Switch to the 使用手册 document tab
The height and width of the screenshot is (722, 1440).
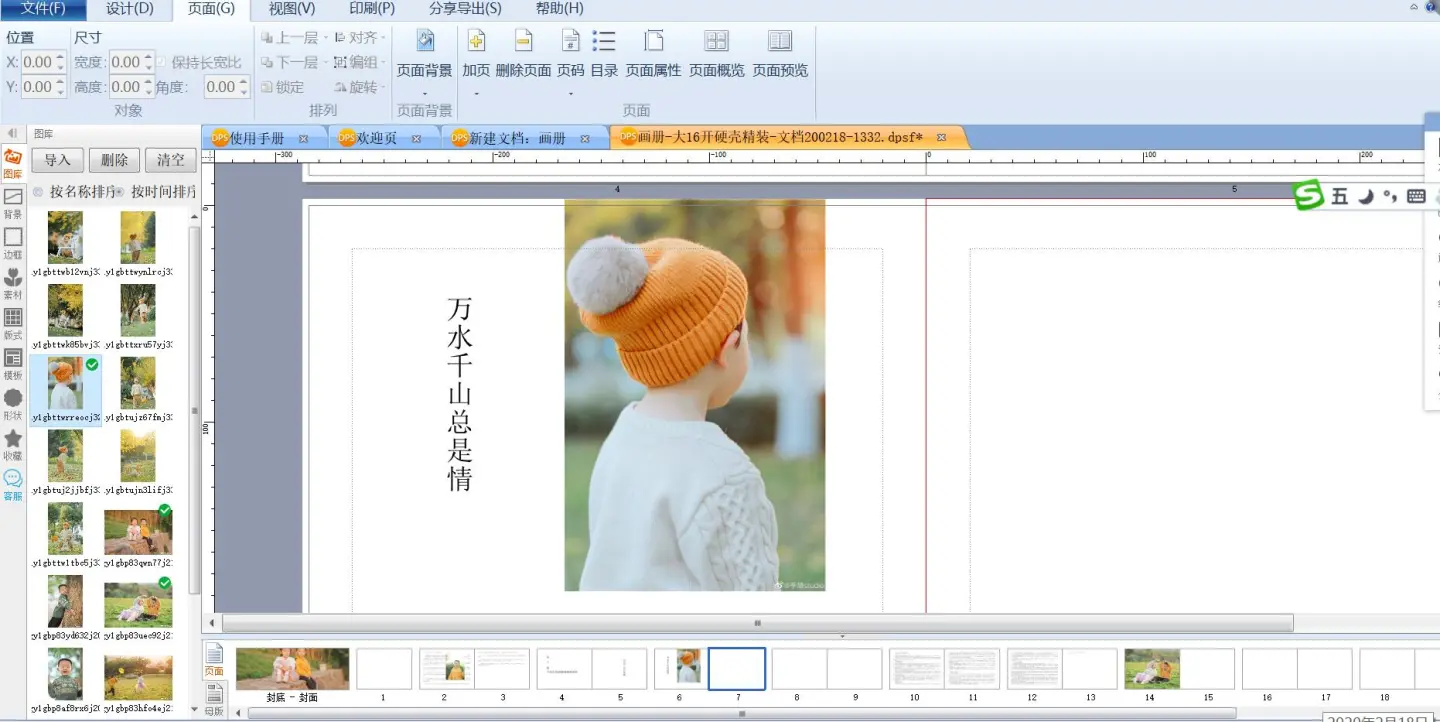(x=266, y=138)
